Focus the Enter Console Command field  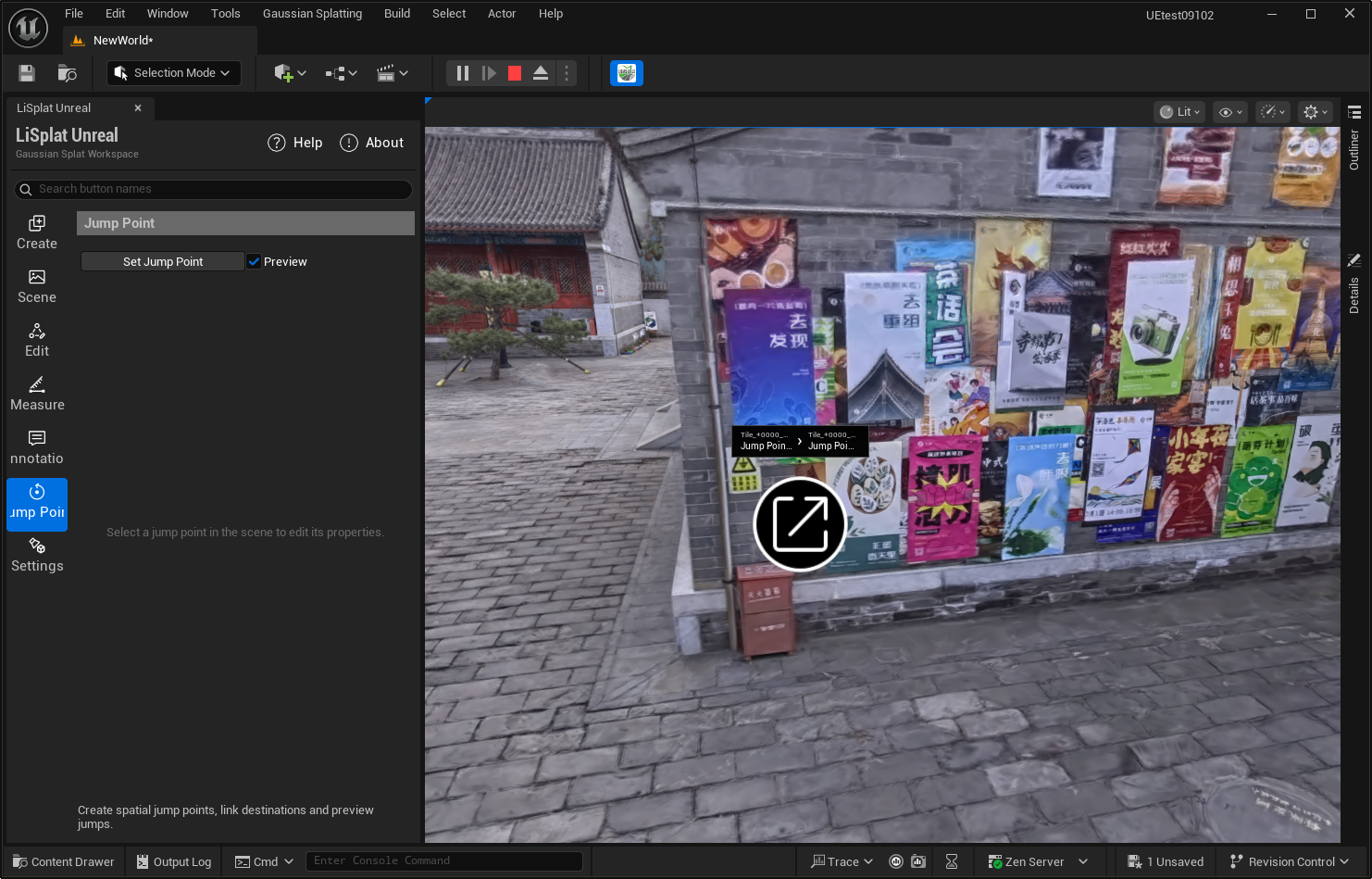point(444,861)
